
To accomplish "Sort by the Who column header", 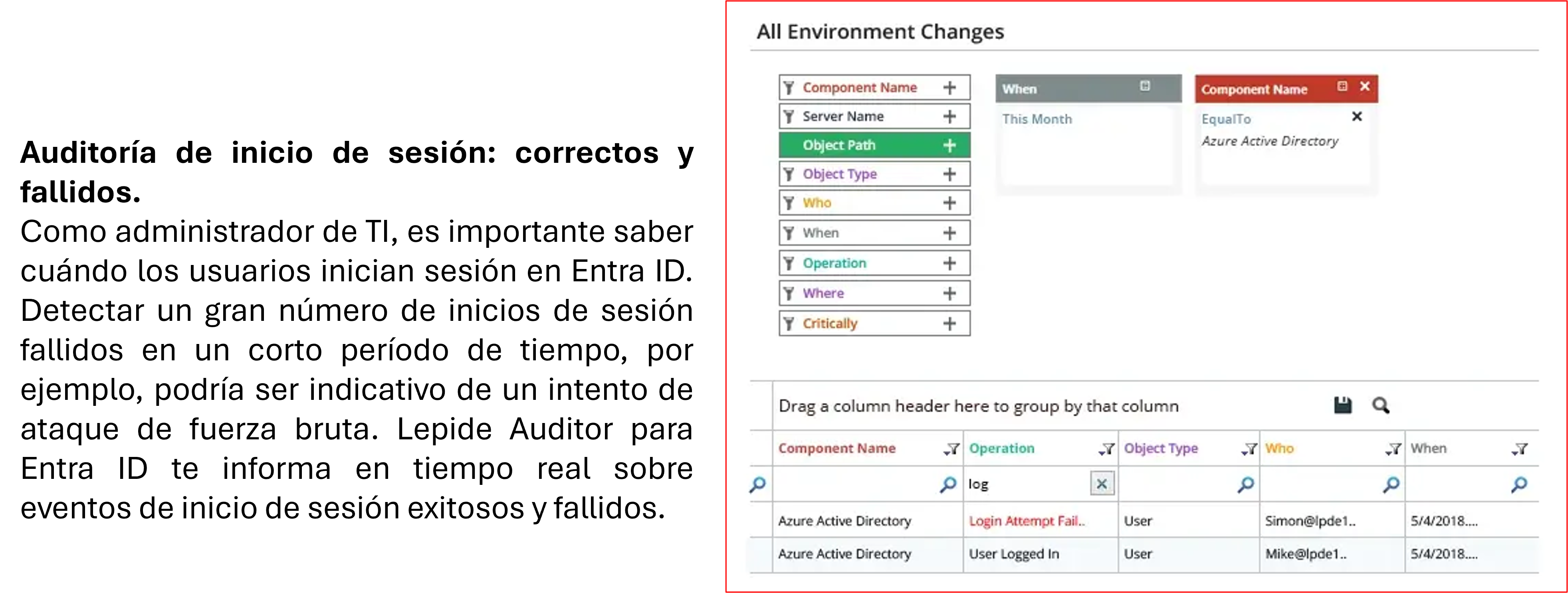I will tap(1279, 448).
